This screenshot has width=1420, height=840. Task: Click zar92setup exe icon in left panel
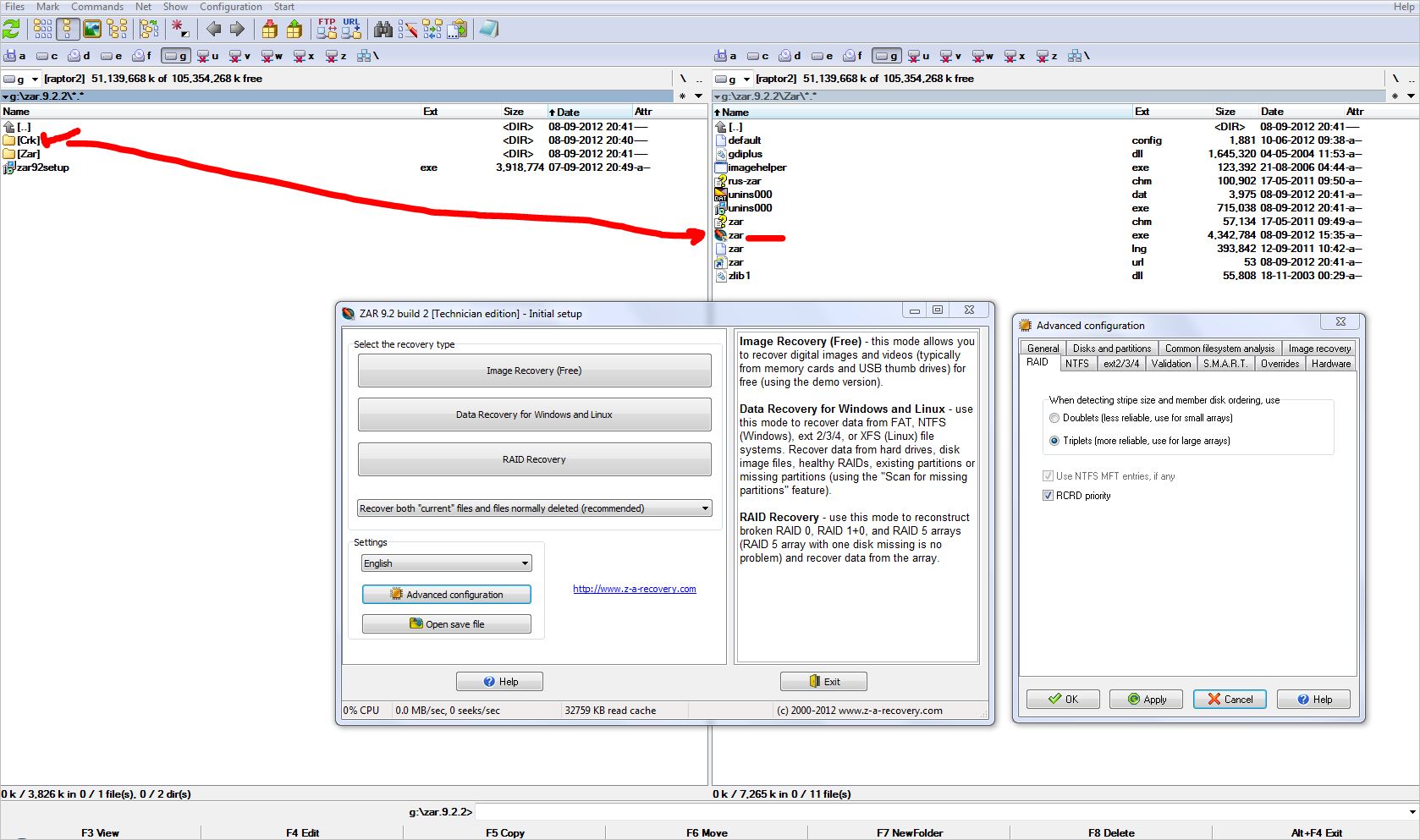pyautogui.click(x=9, y=167)
